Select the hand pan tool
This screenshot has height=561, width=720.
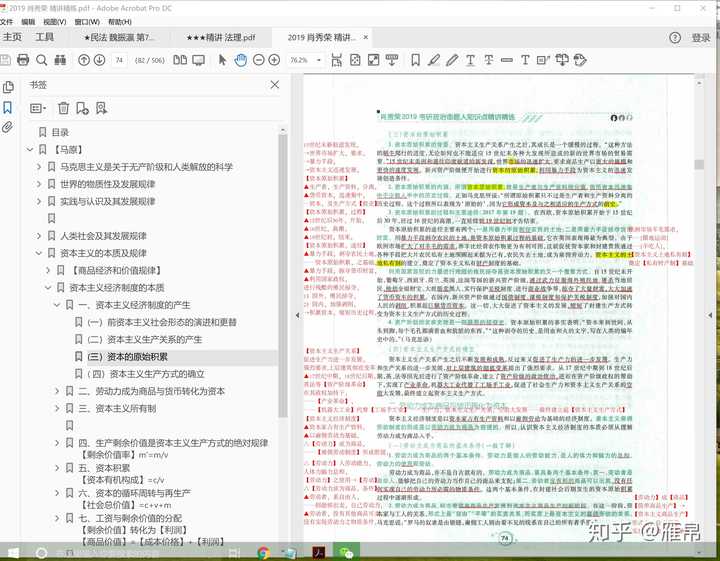[241, 60]
